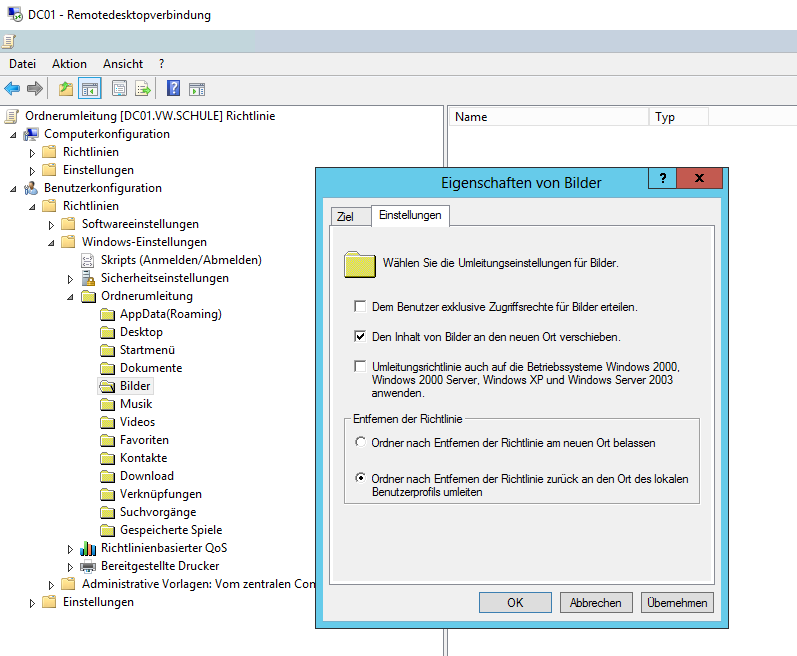Select 'Ordner am neuen Ort belassen' radio option
The image size is (797, 656).
pos(361,442)
